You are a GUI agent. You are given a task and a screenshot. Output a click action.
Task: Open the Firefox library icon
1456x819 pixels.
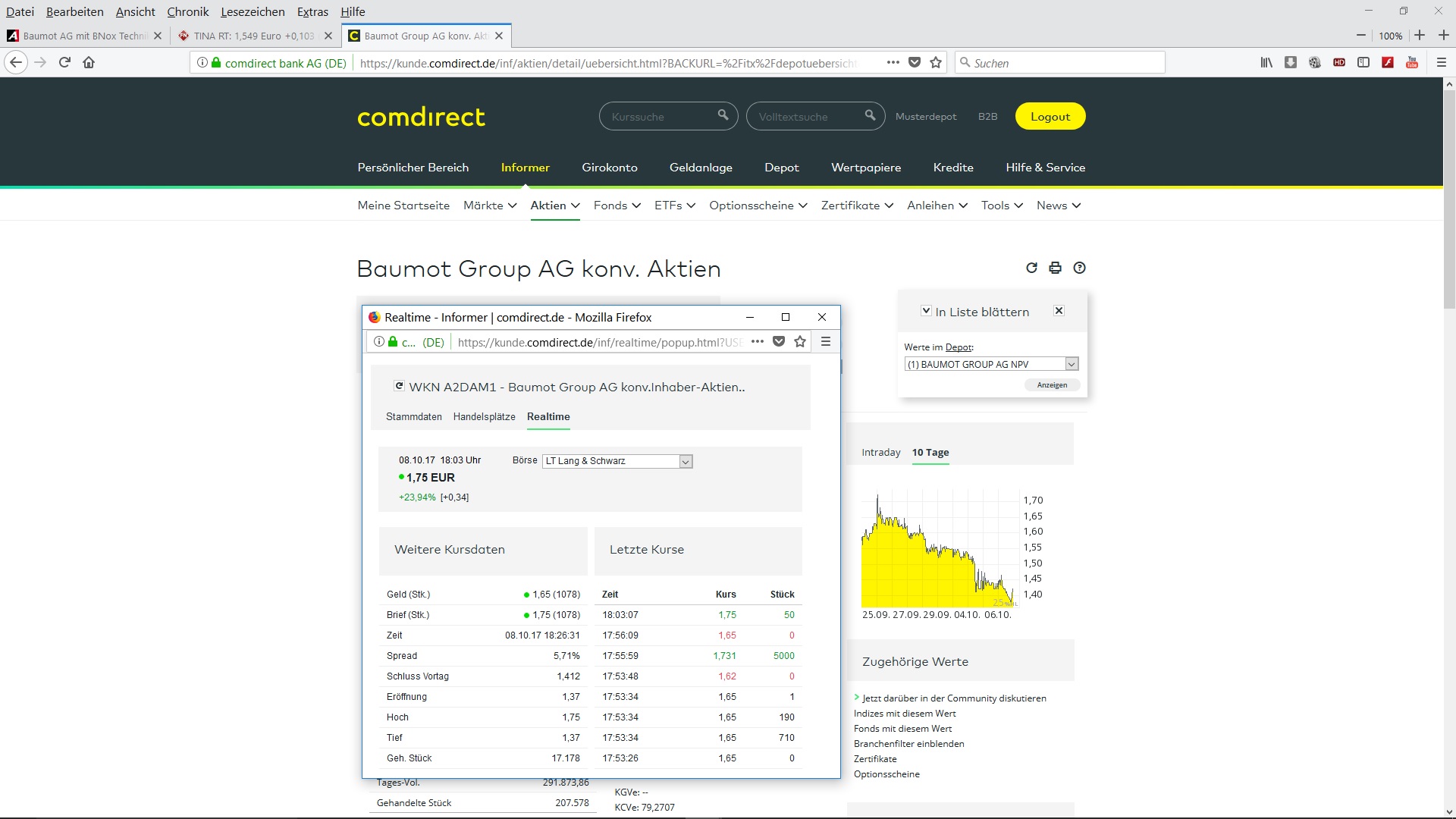1266,62
